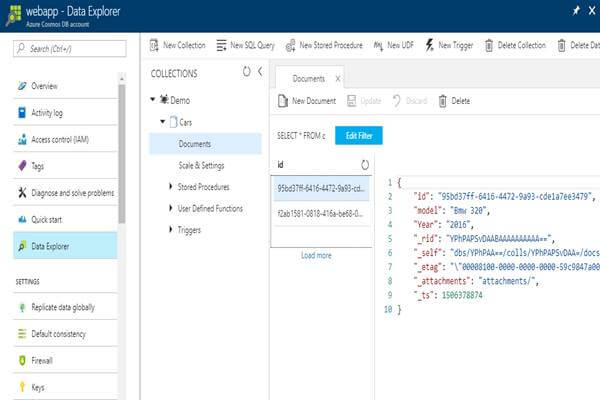Expand User Defined Functions node
600x400 pixels.
point(171,208)
